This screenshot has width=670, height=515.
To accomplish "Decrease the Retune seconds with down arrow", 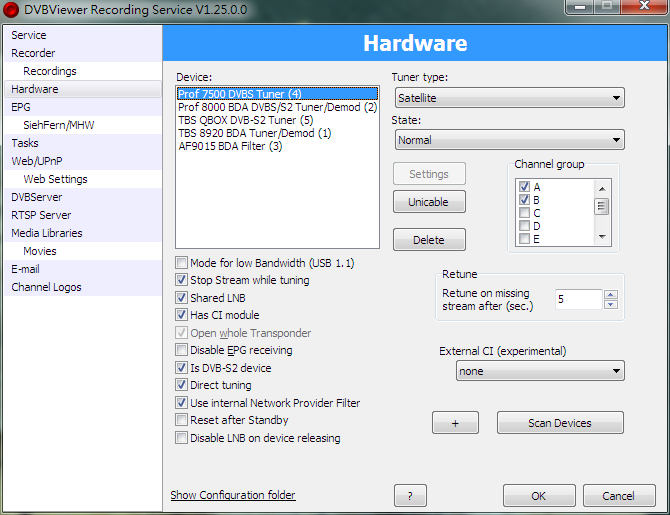I will point(611,304).
